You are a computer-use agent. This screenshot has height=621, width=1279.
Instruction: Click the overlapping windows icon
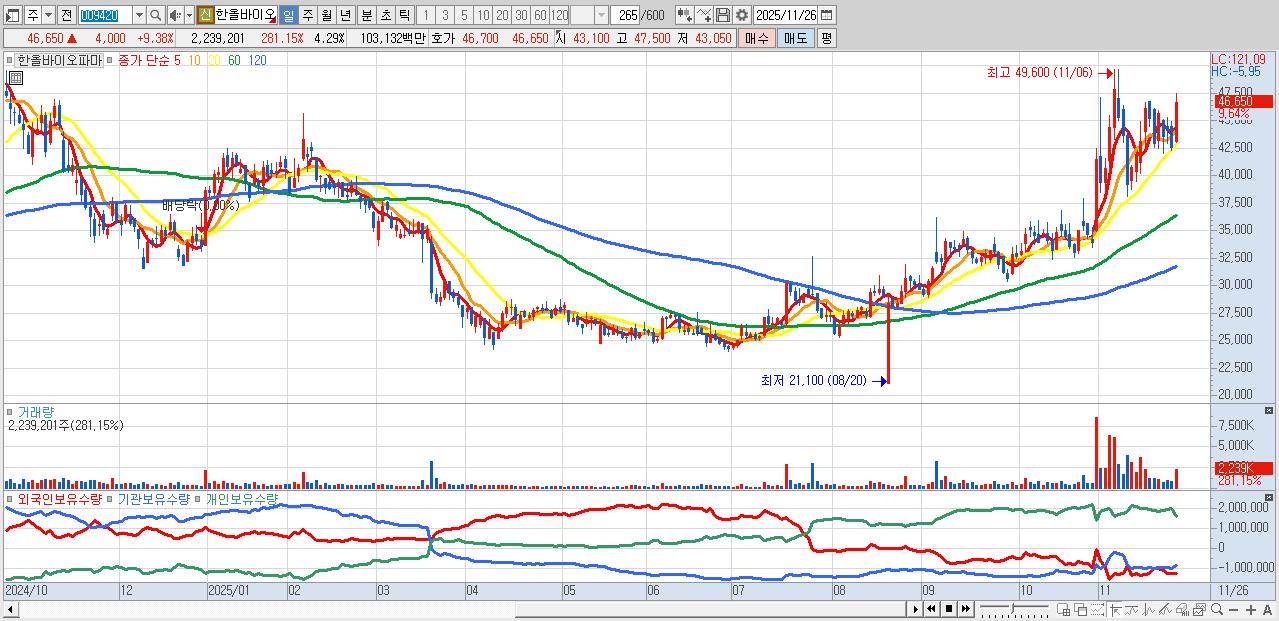pyautogui.click(x=1081, y=609)
